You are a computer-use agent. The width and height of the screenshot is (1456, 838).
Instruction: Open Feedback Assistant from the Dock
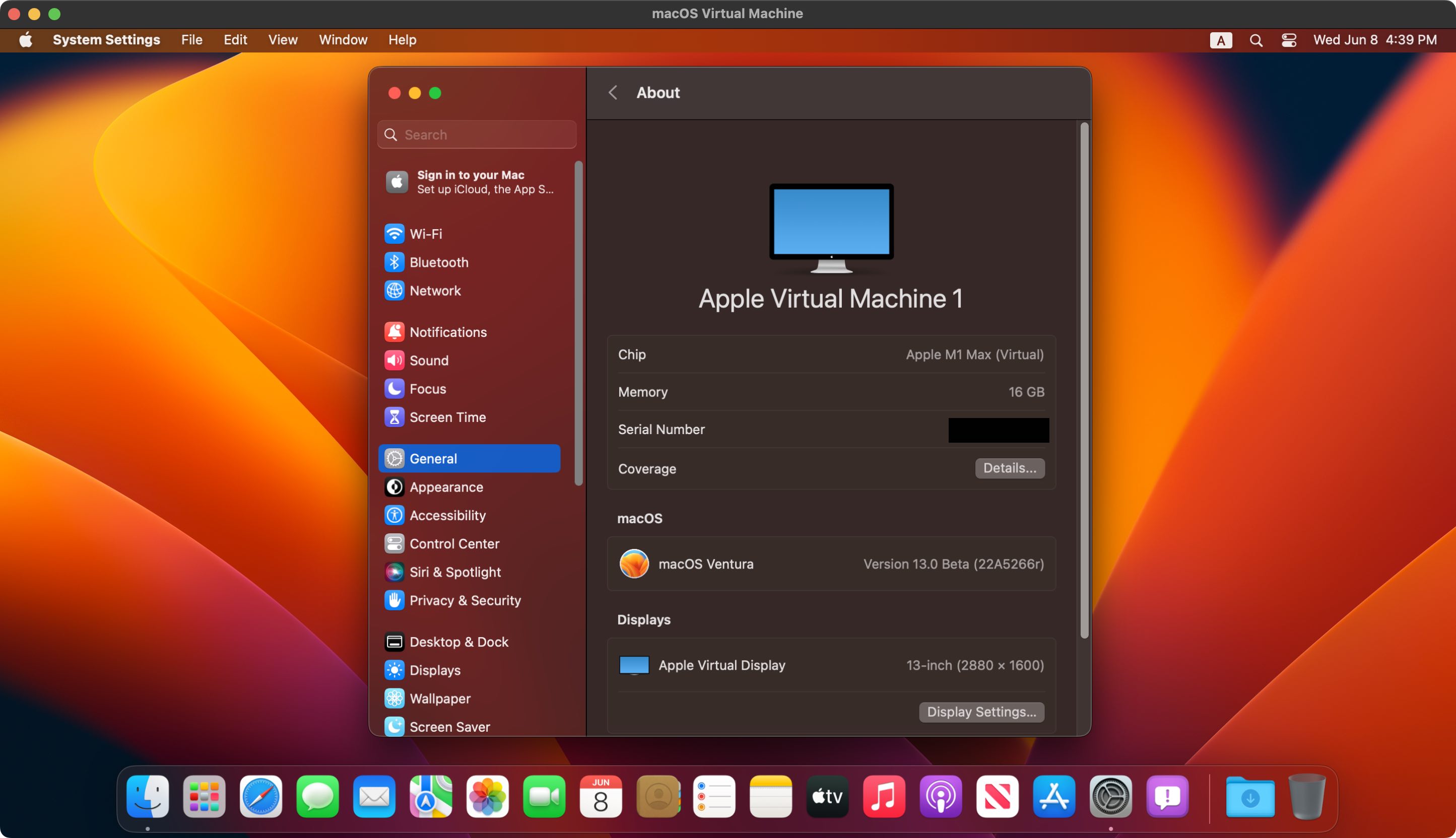[x=1167, y=797]
